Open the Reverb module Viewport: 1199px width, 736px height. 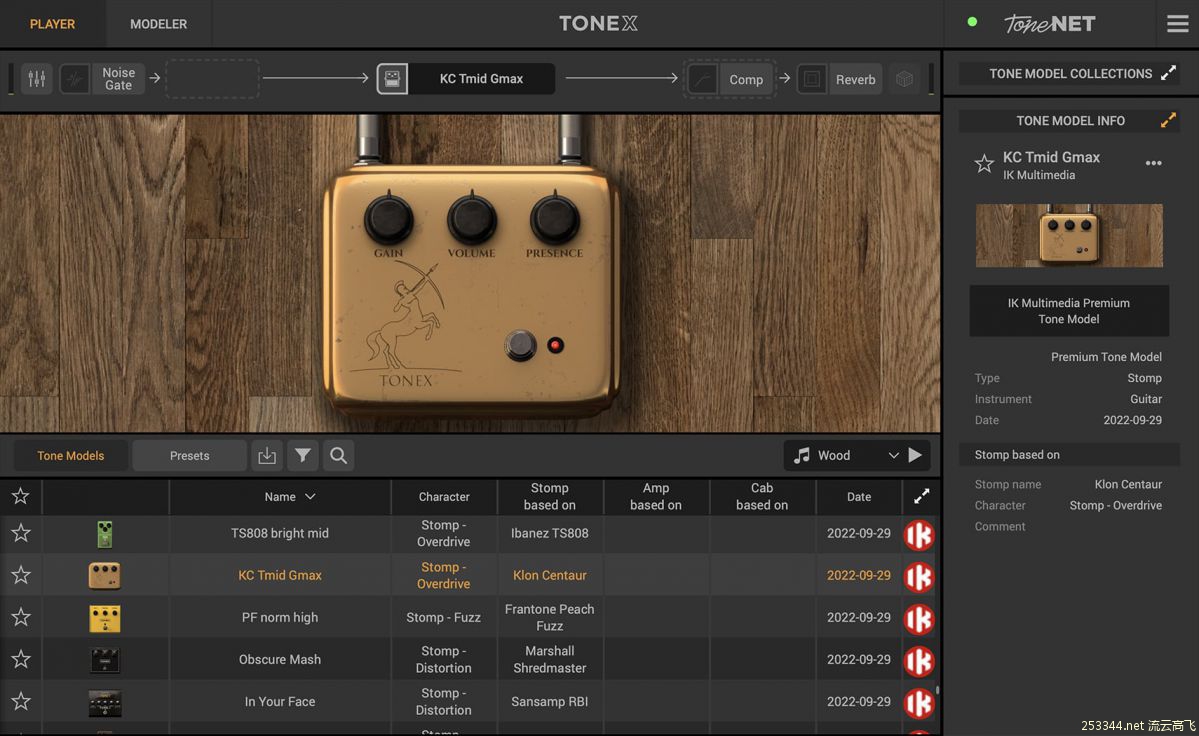tap(855, 79)
